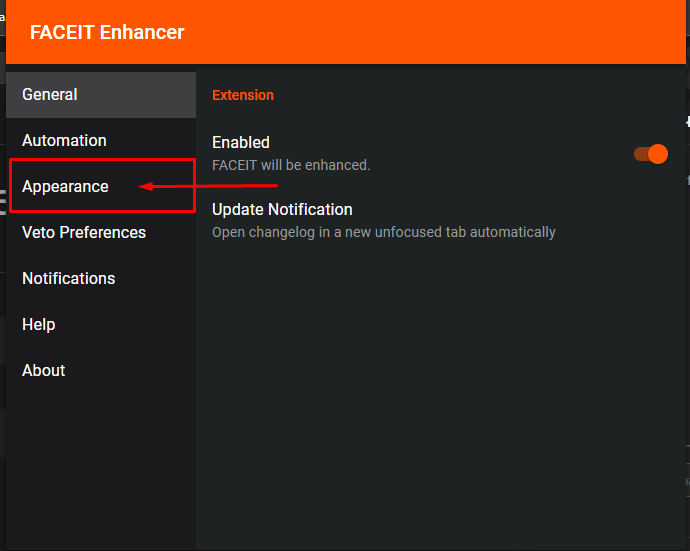Open the About tab
690x551 pixels.
101,371
